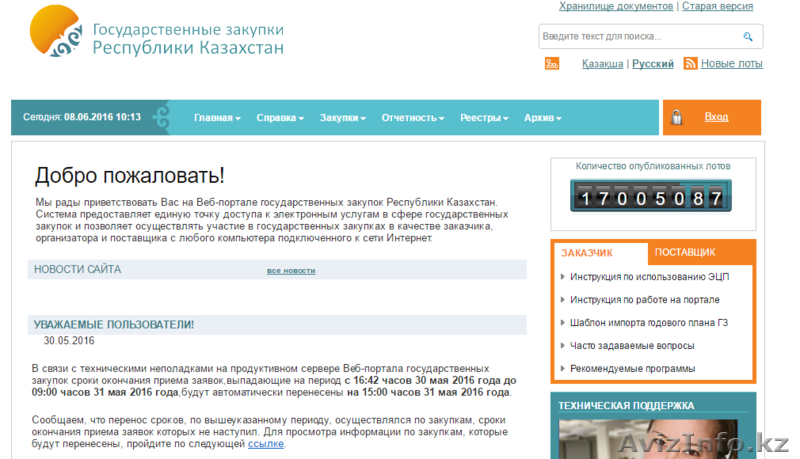Click the padlock login icon

(x=677, y=117)
